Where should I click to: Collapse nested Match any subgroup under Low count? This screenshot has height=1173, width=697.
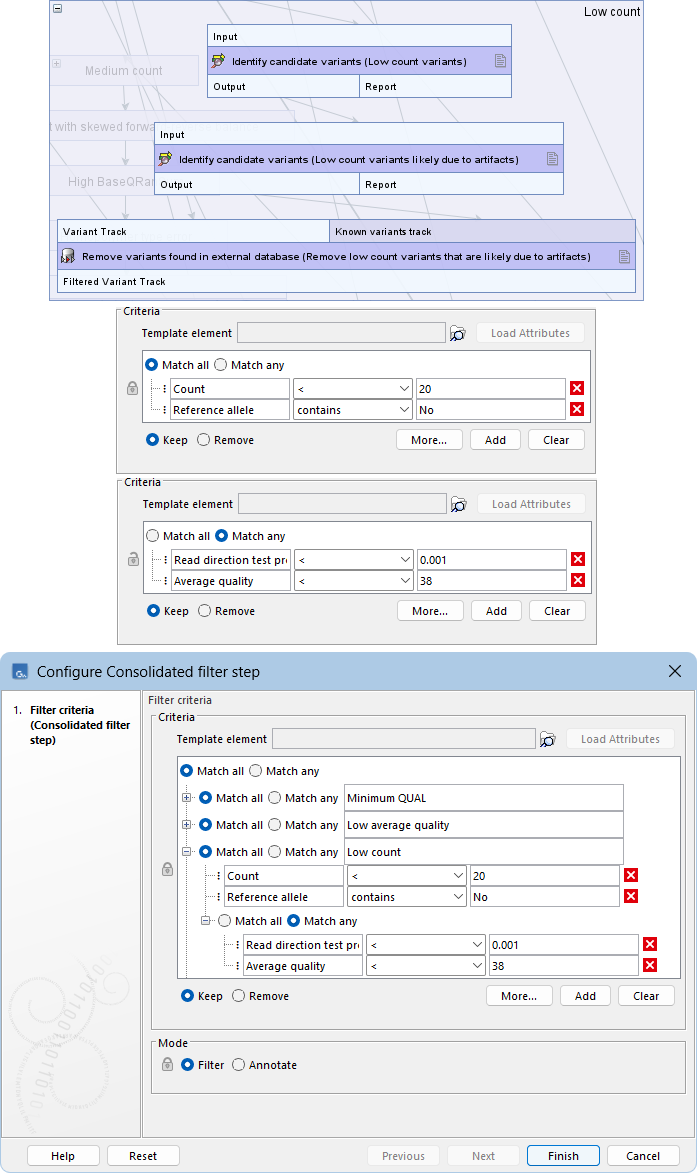point(206,921)
